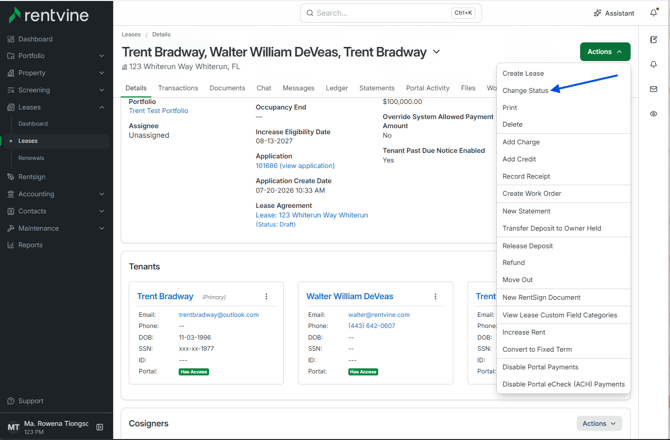Image resolution: width=670 pixels, height=440 pixels.
Task: Click walter@rentvine.com email link
Action: coord(379,315)
